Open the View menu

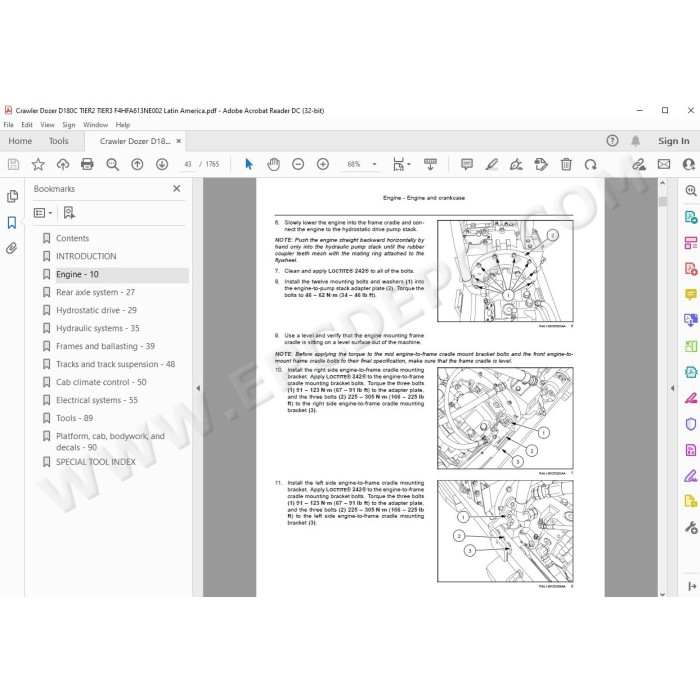pyautogui.click(x=47, y=125)
